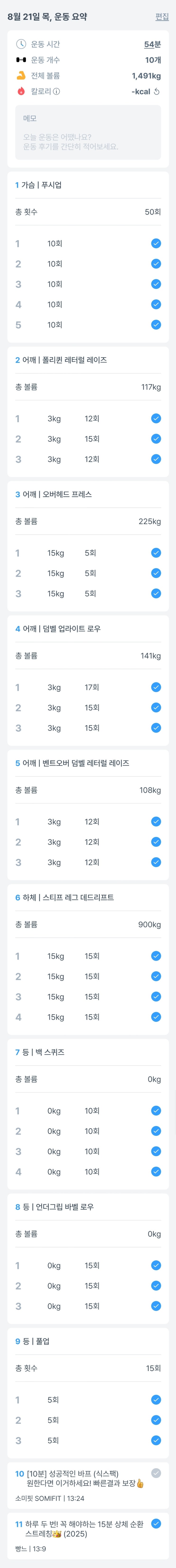Check the gray checkmark on the 바프 video
This screenshot has width=176, height=1568.
[x=156, y=1473]
